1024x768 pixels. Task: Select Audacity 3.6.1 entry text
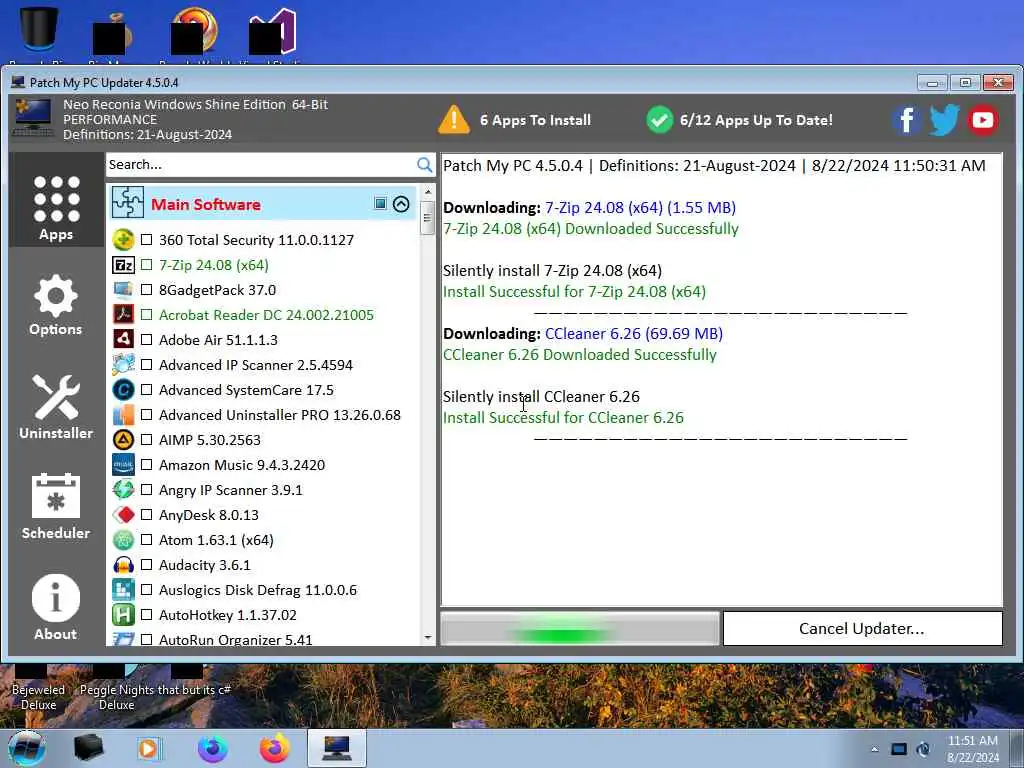pos(204,565)
